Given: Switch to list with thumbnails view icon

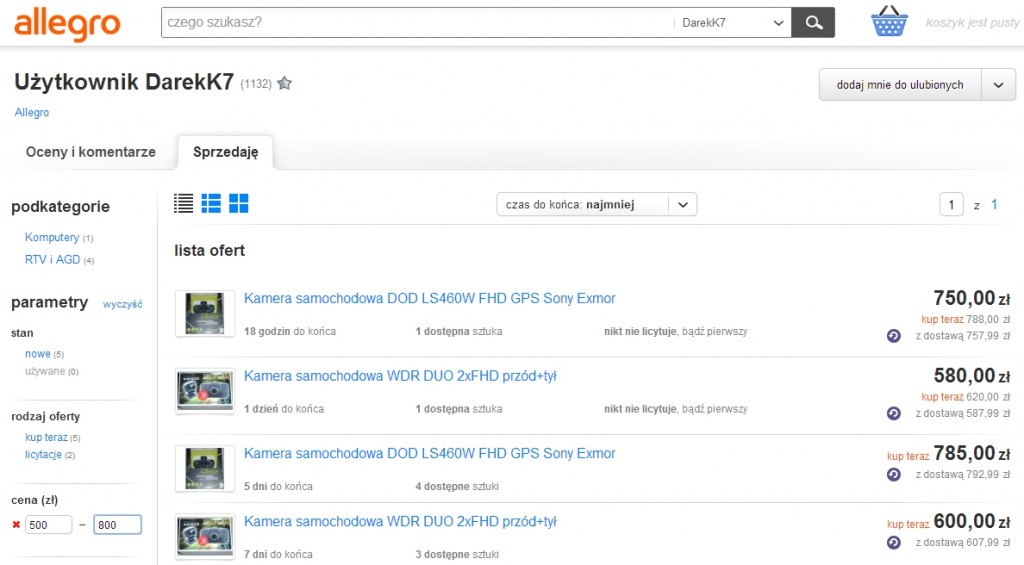Looking at the screenshot, I should coord(211,204).
